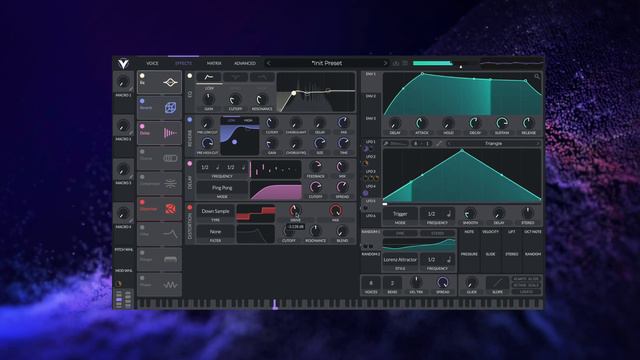Screen dimensions: 640x360
Task: Toggle the EQ panel power button
Action: 190,76
